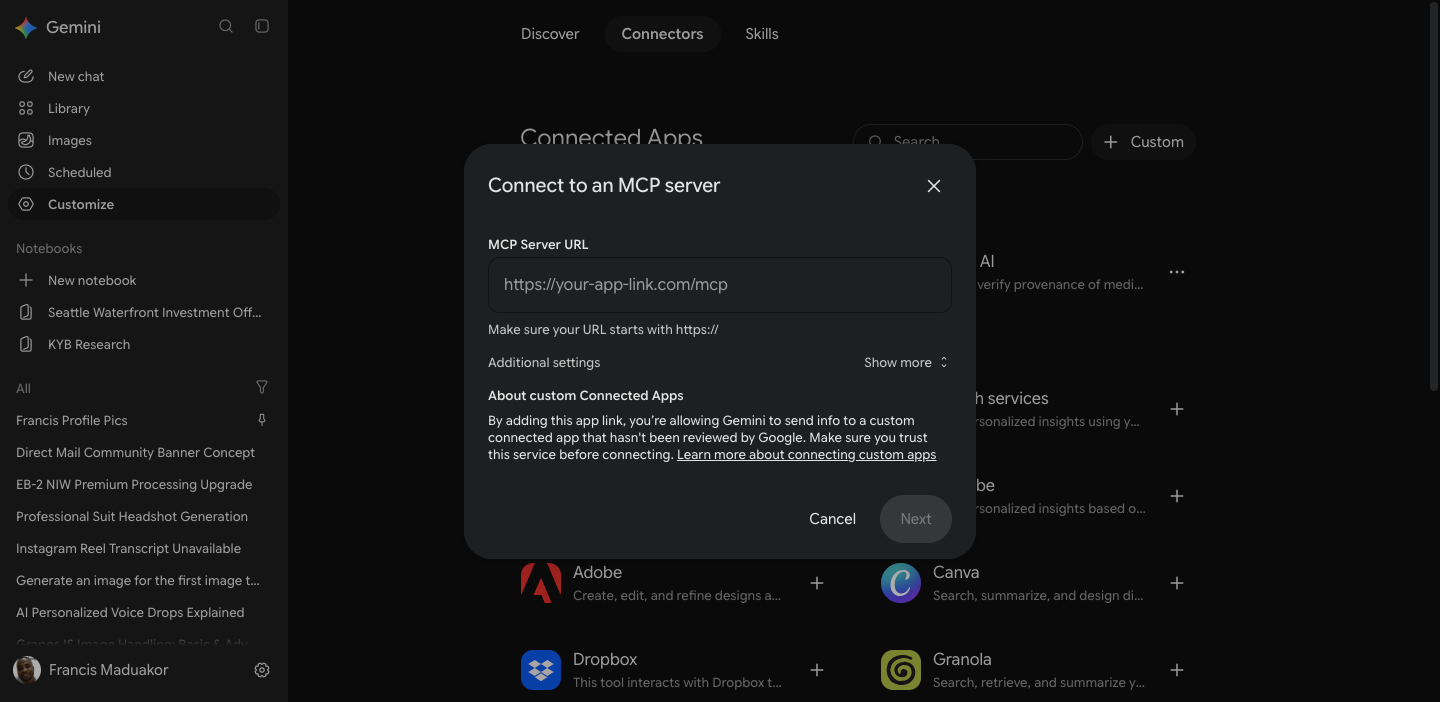The image size is (1440, 702).
Task: Open the Library section
Action: click(x=144, y=108)
